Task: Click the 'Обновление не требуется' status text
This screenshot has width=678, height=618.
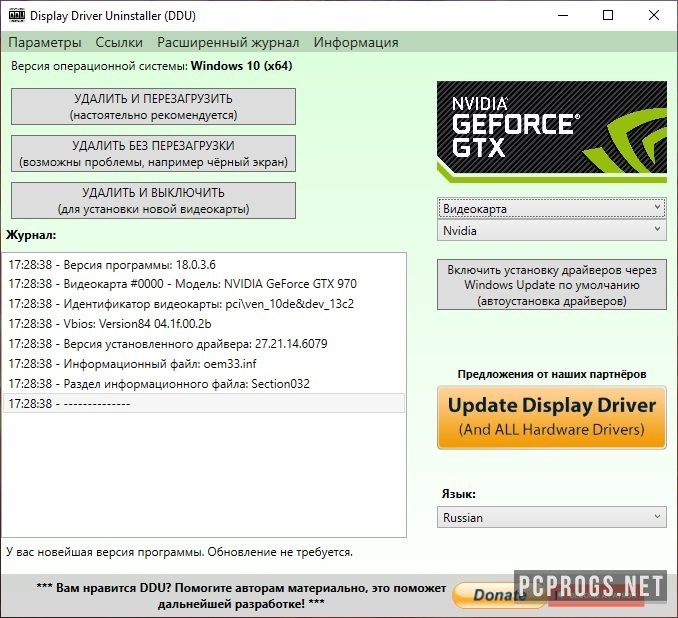Action: (x=280, y=552)
